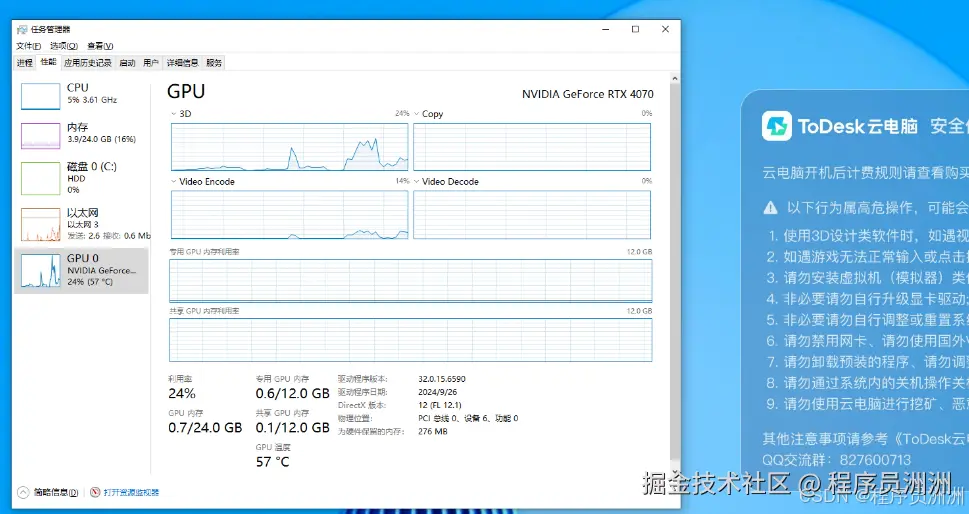Open the 查看(V) menu
The width and height of the screenshot is (969, 514).
[100, 46]
